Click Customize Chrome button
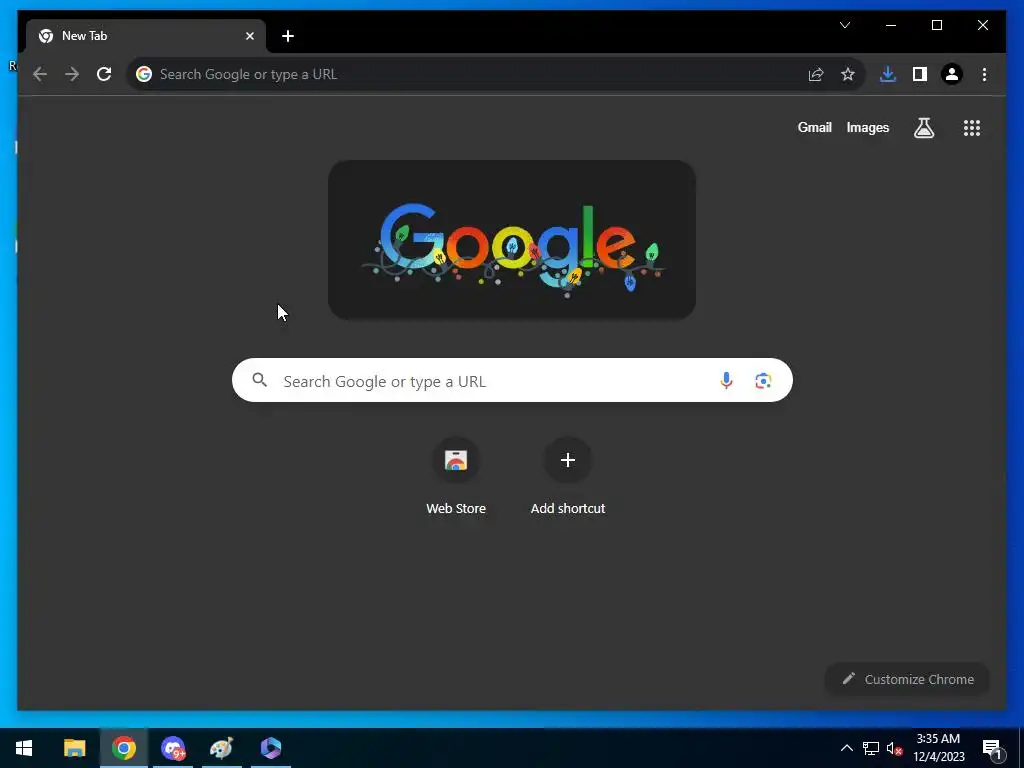Viewport: 1024px width, 768px height. [x=908, y=679]
